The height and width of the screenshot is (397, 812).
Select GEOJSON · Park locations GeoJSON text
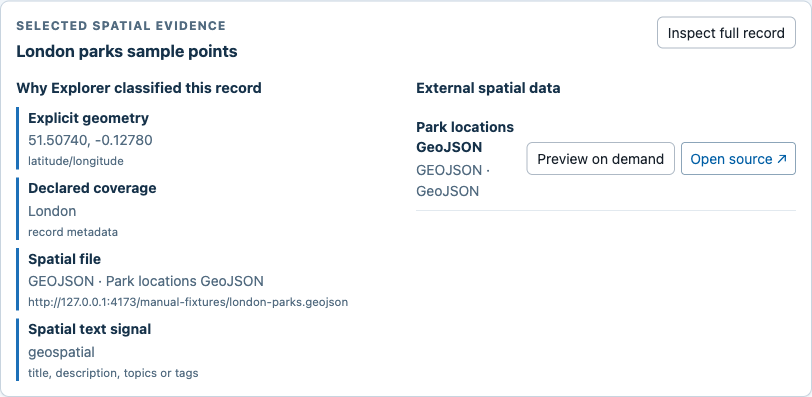point(146,281)
